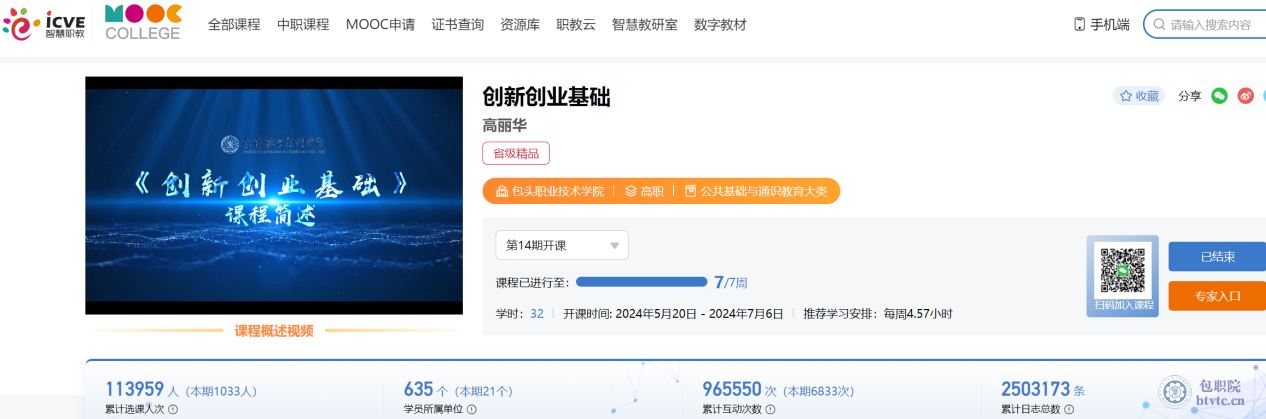Click info icon next to 累计日志总数
Image resolution: width=1266 pixels, height=419 pixels.
(x=1070, y=409)
